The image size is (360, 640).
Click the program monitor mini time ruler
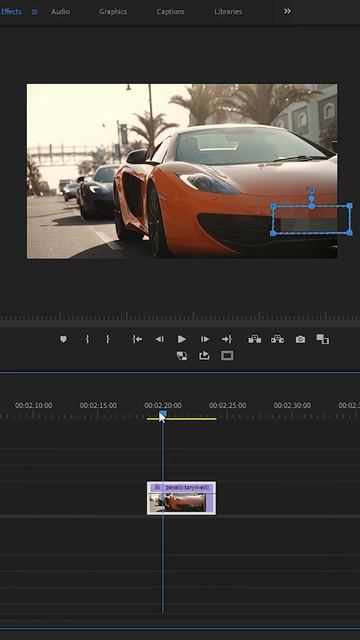180,317
